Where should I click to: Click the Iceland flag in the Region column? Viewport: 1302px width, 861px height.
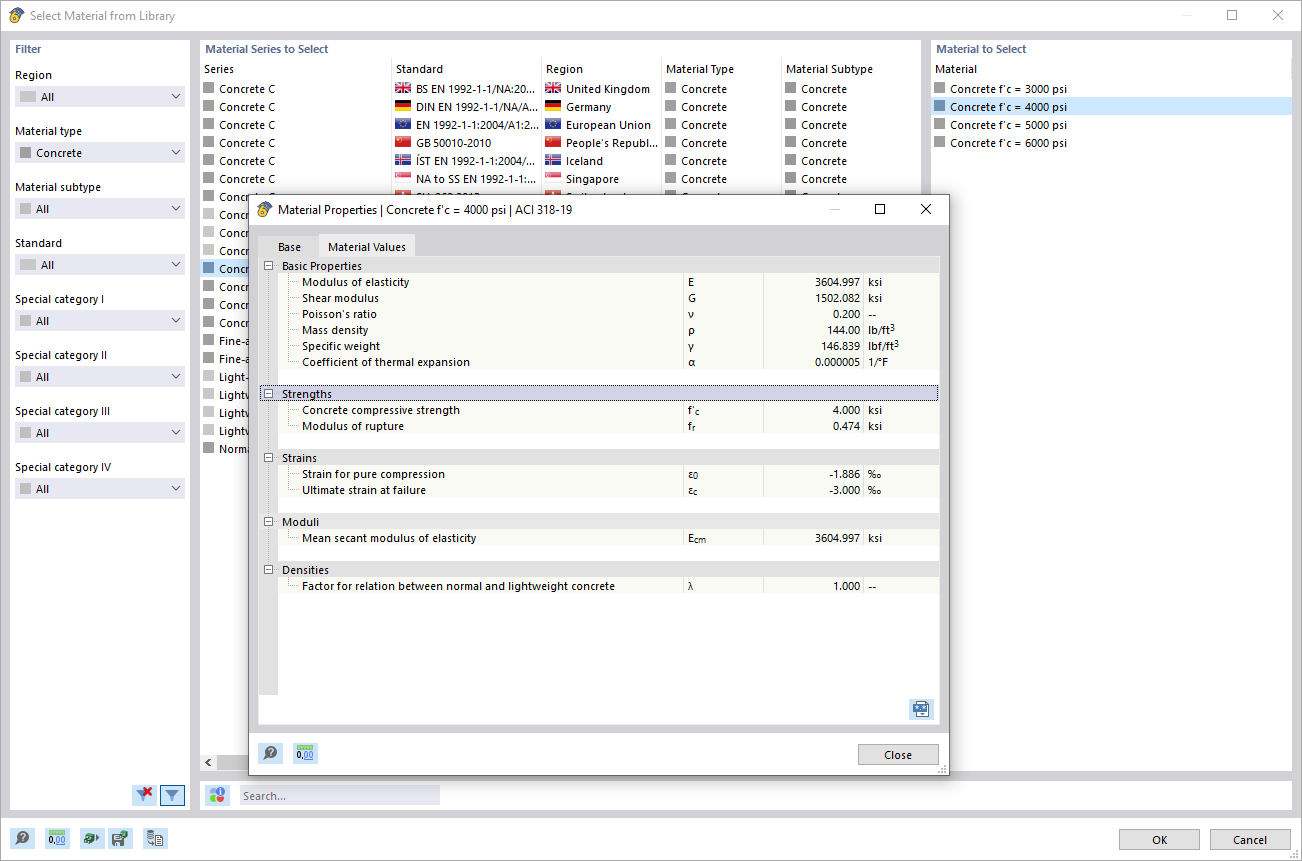pyautogui.click(x=553, y=160)
